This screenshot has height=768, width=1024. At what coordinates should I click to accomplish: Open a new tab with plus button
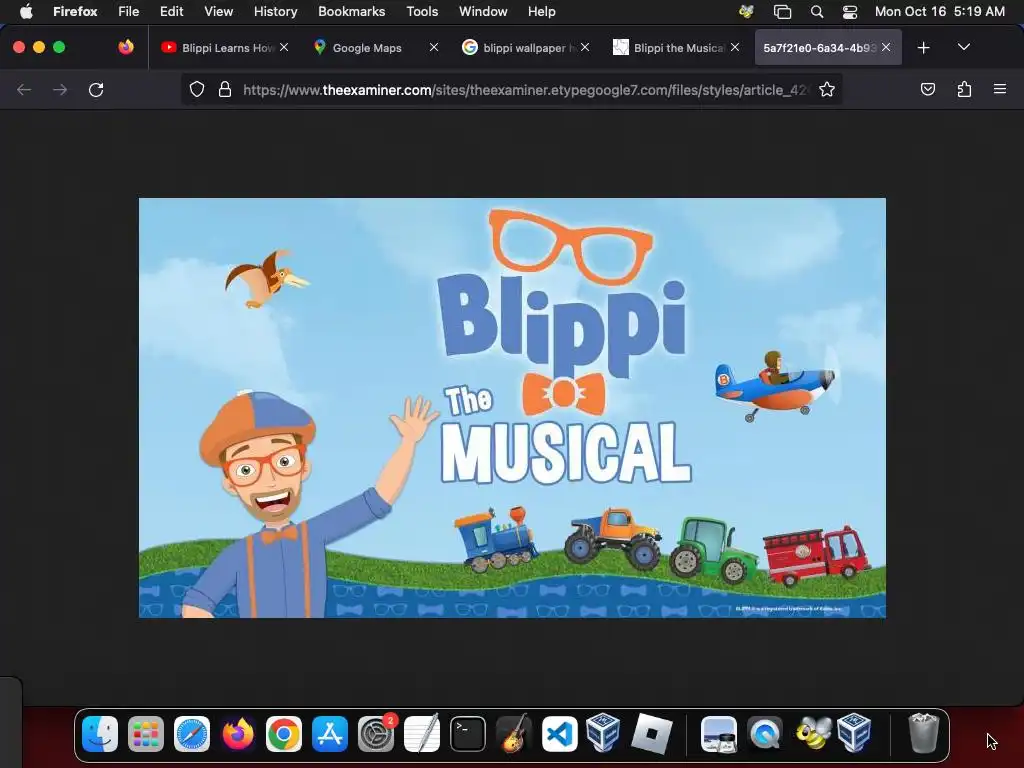pyautogui.click(x=923, y=48)
